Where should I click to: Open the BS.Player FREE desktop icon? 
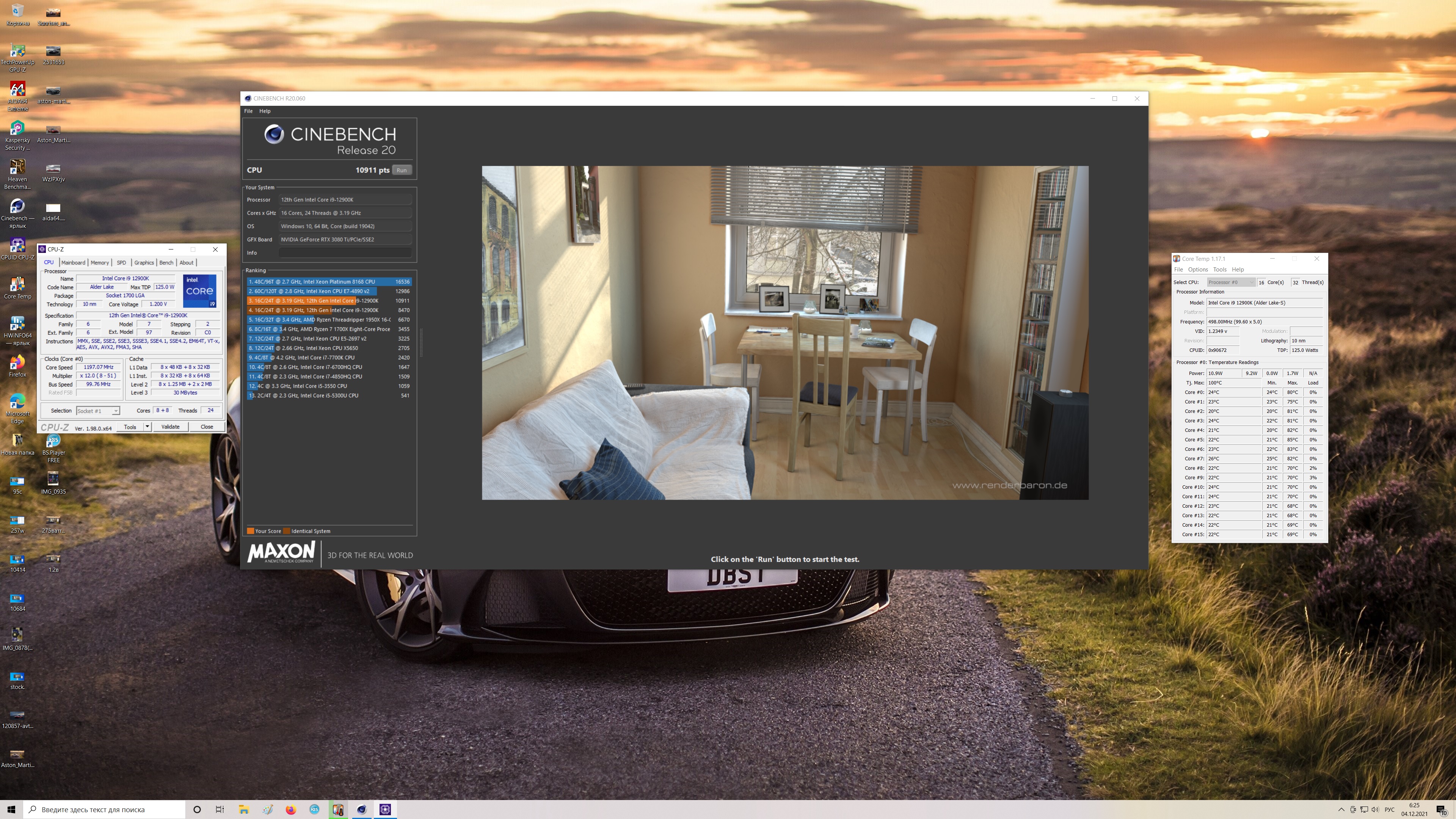53,441
